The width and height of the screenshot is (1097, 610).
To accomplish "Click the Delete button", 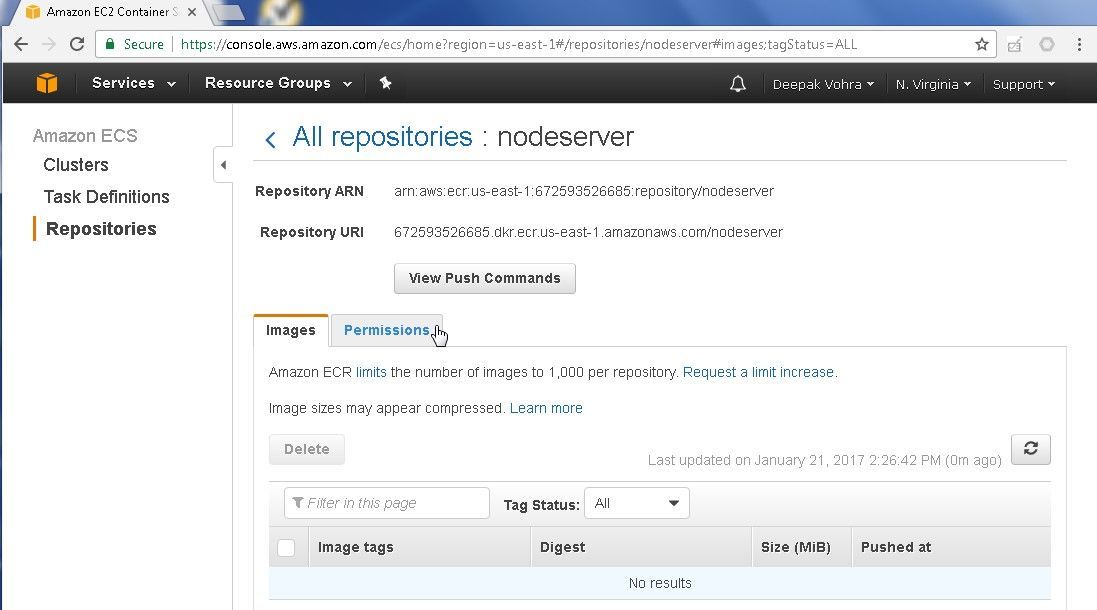I will [306, 449].
